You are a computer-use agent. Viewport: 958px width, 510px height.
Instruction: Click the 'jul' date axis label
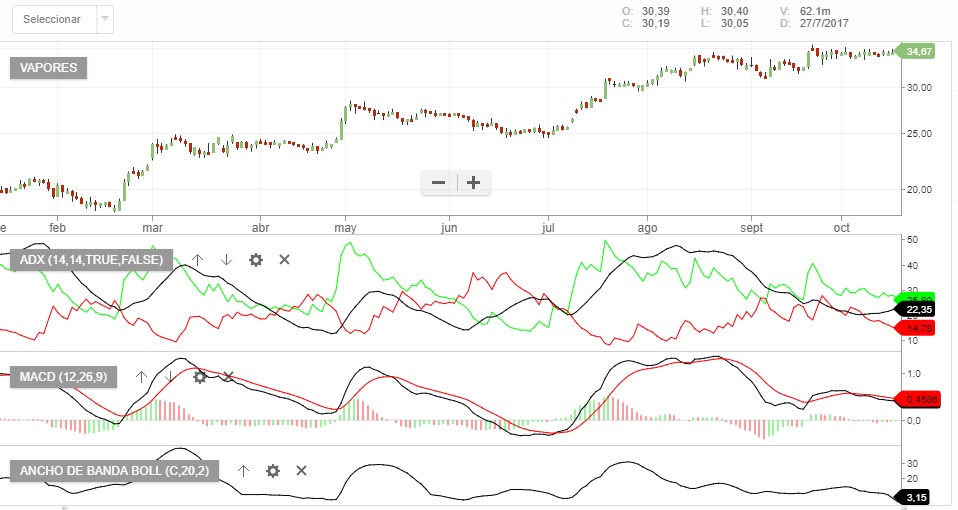(548, 228)
